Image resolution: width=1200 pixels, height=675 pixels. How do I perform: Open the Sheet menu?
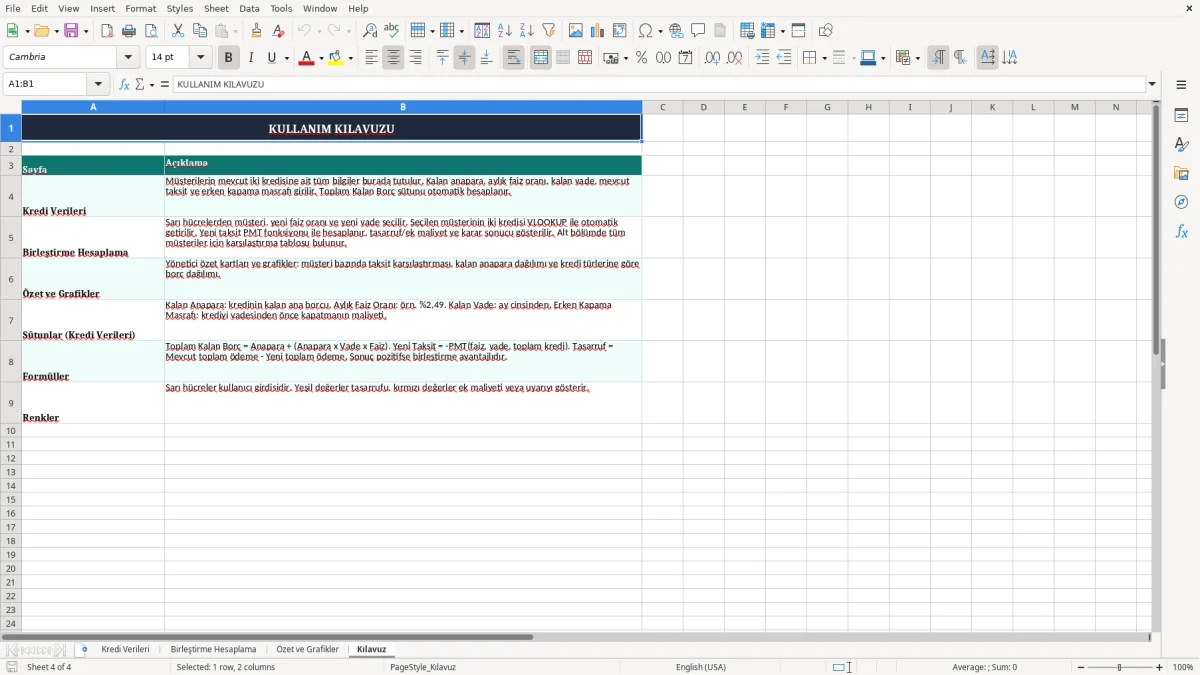tap(216, 8)
